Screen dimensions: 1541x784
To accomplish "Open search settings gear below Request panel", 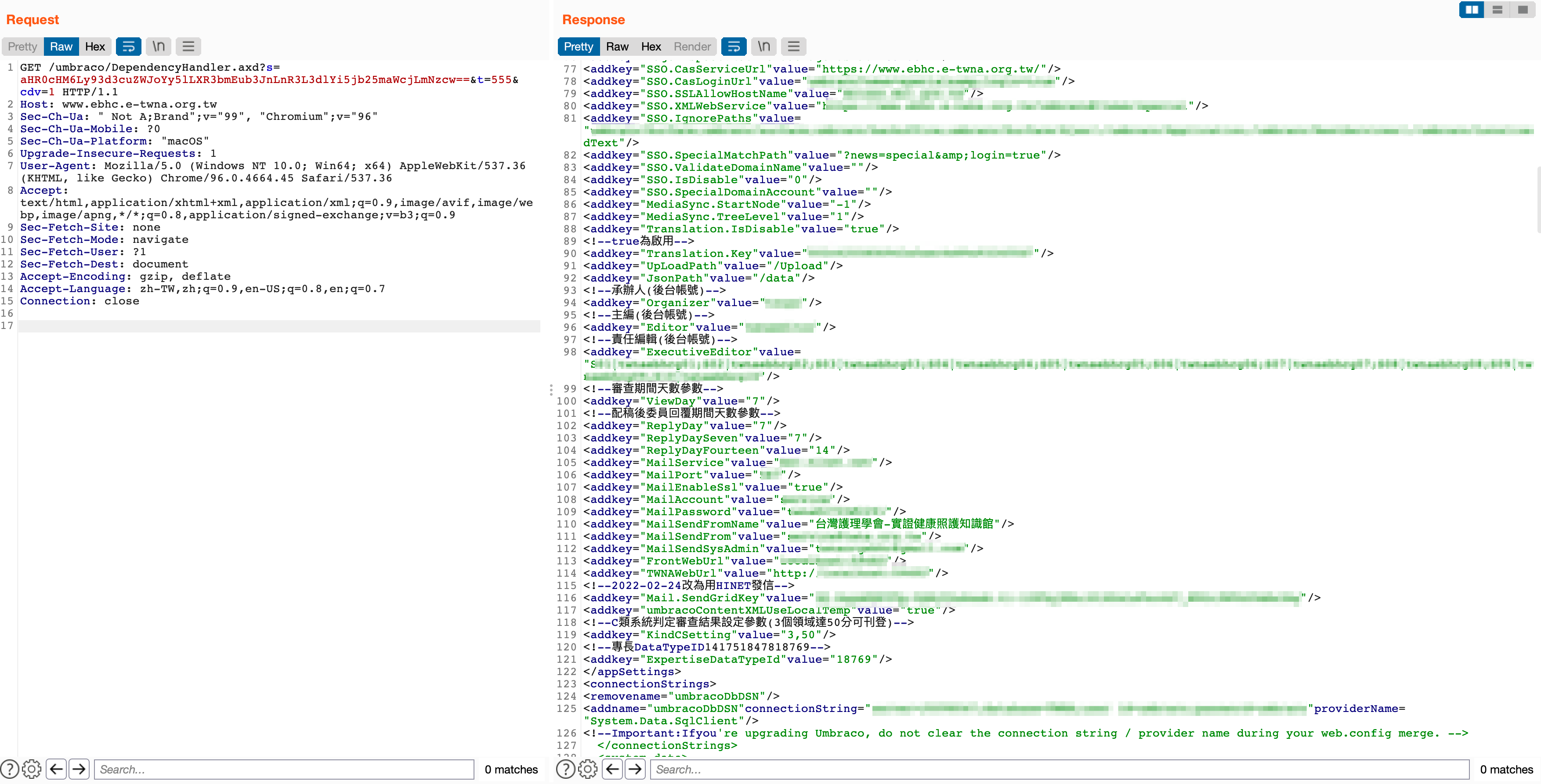I will pos(32,769).
